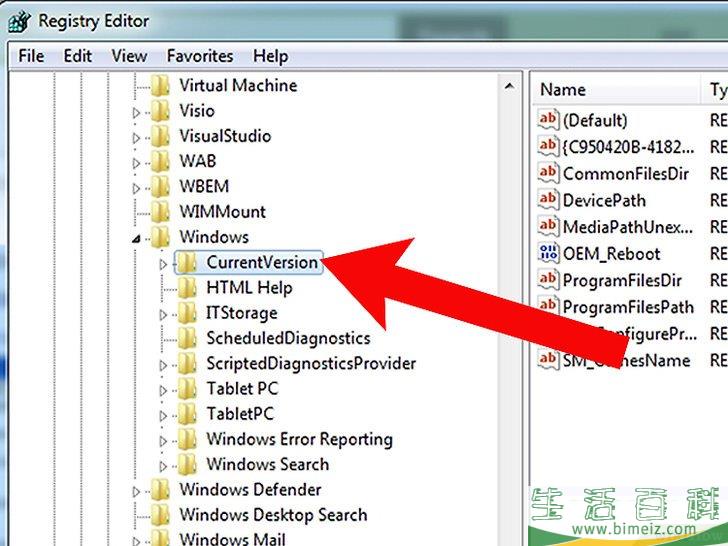
Task: Click the folder icon beside VisualStudio
Action: pos(160,136)
